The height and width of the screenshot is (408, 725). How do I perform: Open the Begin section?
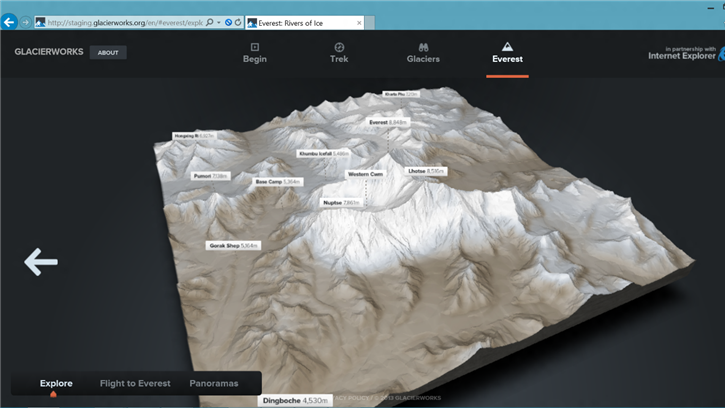pyautogui.click(x=255, y=53)
